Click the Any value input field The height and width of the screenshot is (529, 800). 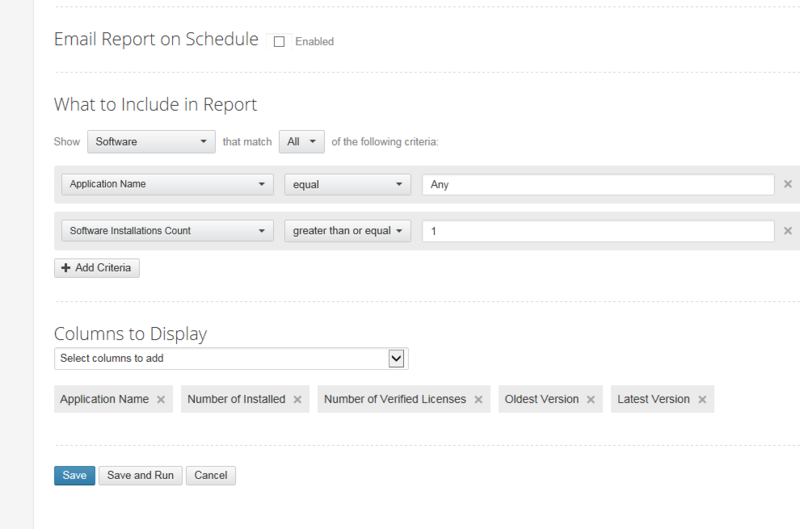coord(598,185)
